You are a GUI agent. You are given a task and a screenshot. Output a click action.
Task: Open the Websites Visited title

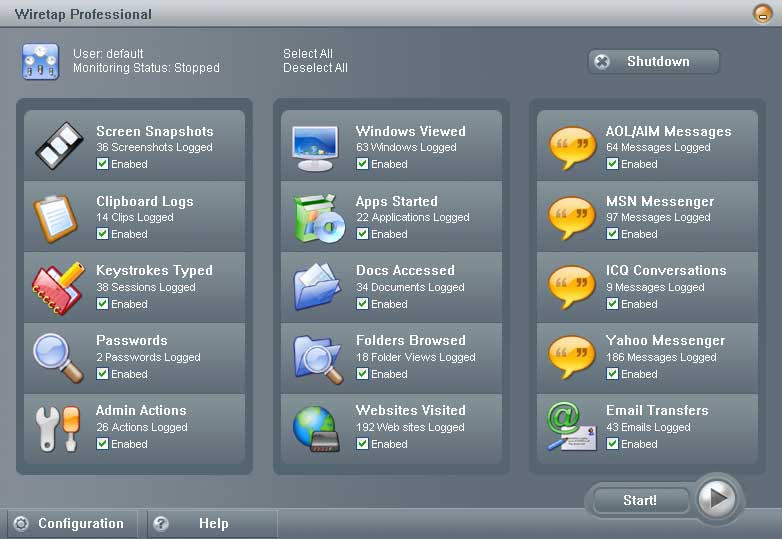pyautogui.click(x=410, y=410)
